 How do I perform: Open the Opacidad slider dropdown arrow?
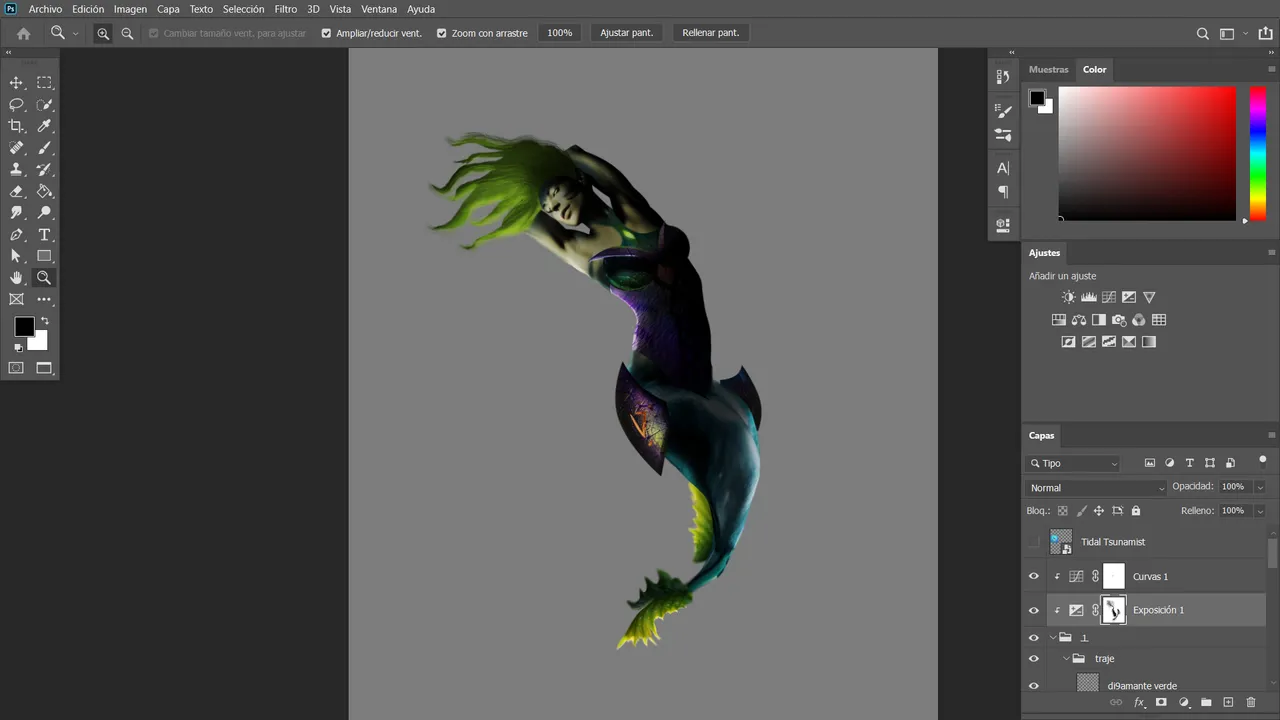tap(1260, 487)
